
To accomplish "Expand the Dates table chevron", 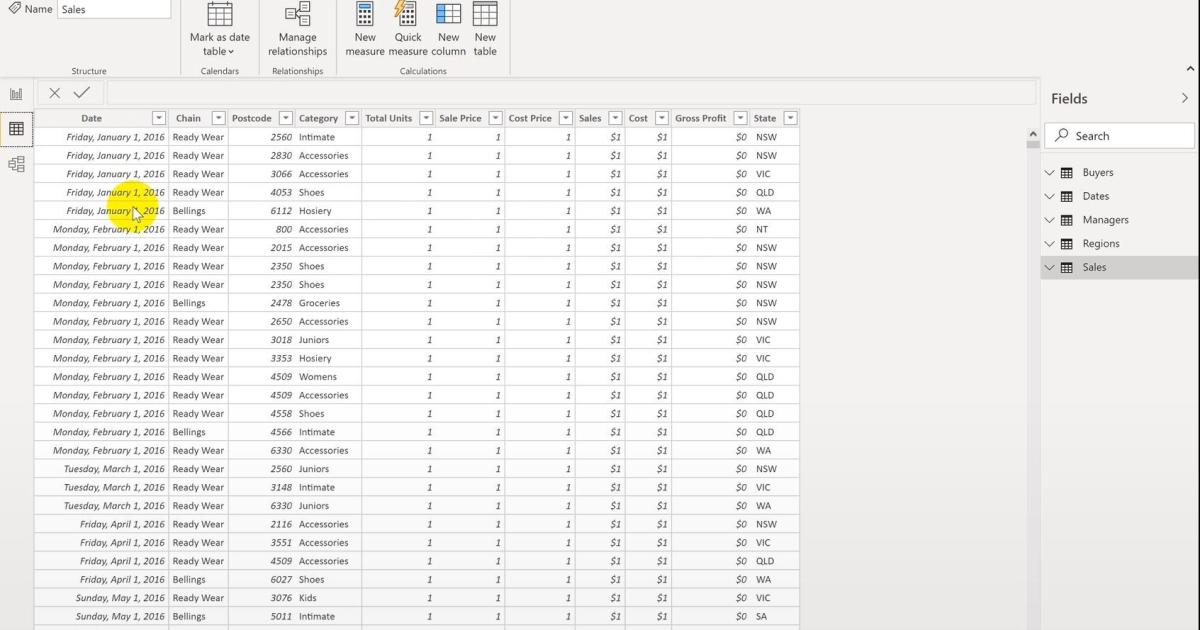I will (1049, 197).
